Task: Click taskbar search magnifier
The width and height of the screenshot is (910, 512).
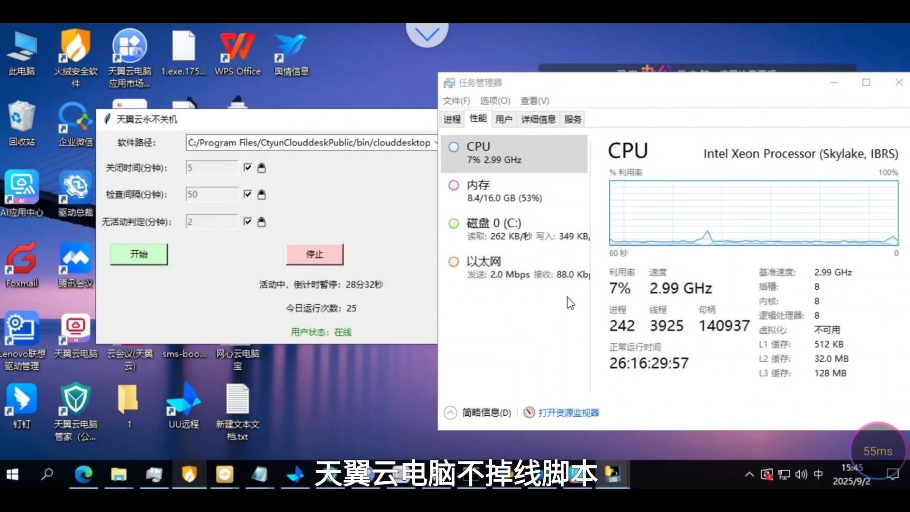Action: pyautogui.click(x=48, y=475)
